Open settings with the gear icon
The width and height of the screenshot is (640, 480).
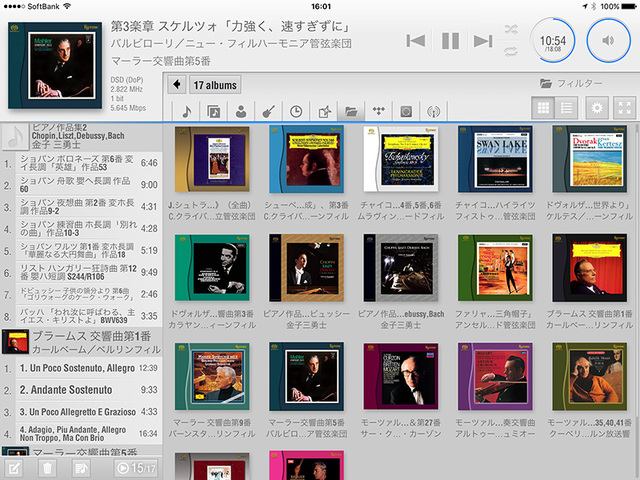click(x=598, y=108)
